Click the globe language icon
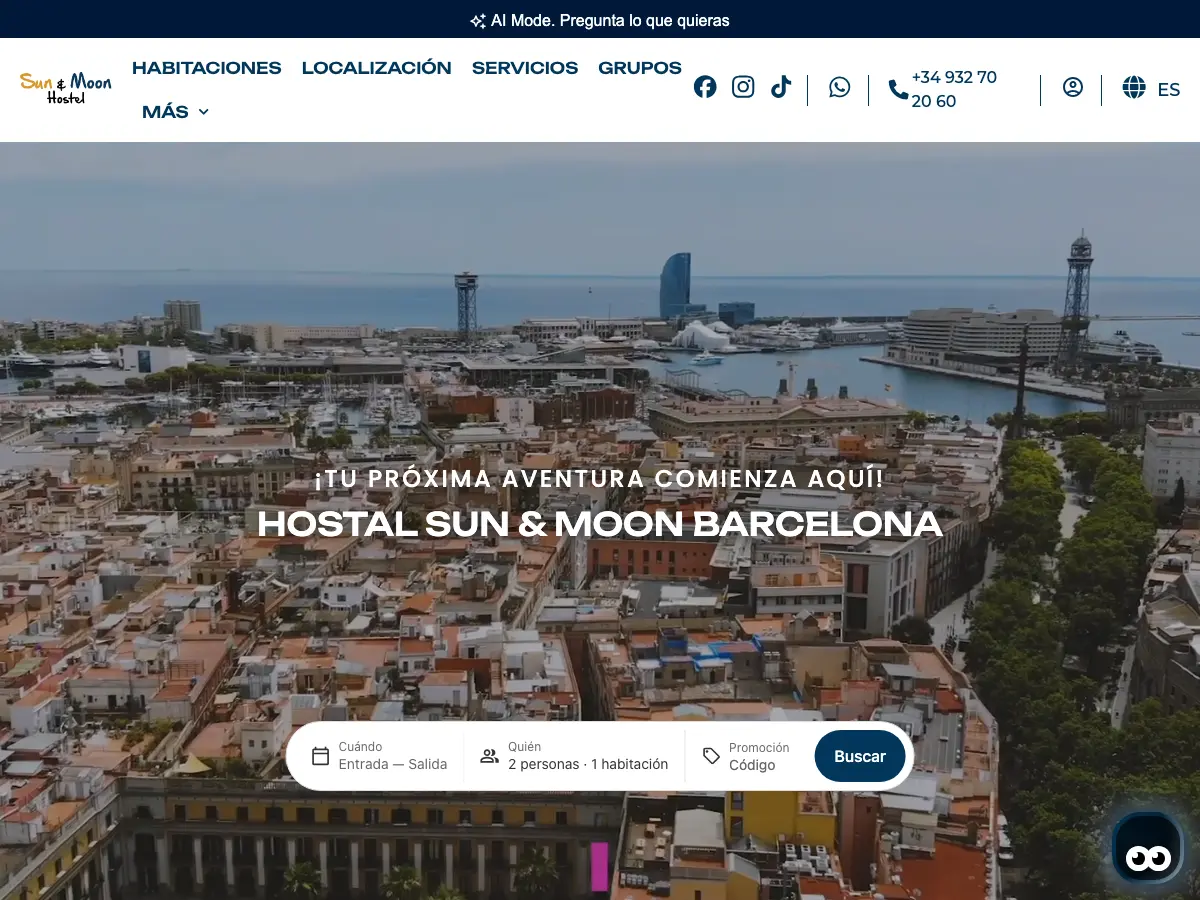Screen dimensions: 1200x900 [x=1134, y=88]
